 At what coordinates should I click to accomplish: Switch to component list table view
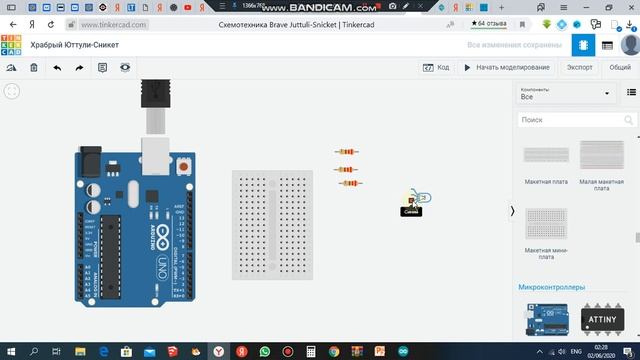607,45
